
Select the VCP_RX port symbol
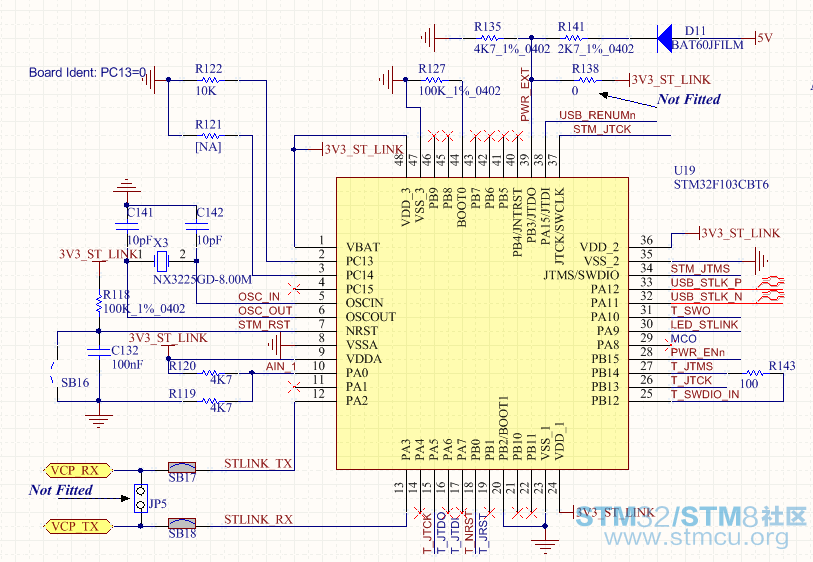pos(78,470)
